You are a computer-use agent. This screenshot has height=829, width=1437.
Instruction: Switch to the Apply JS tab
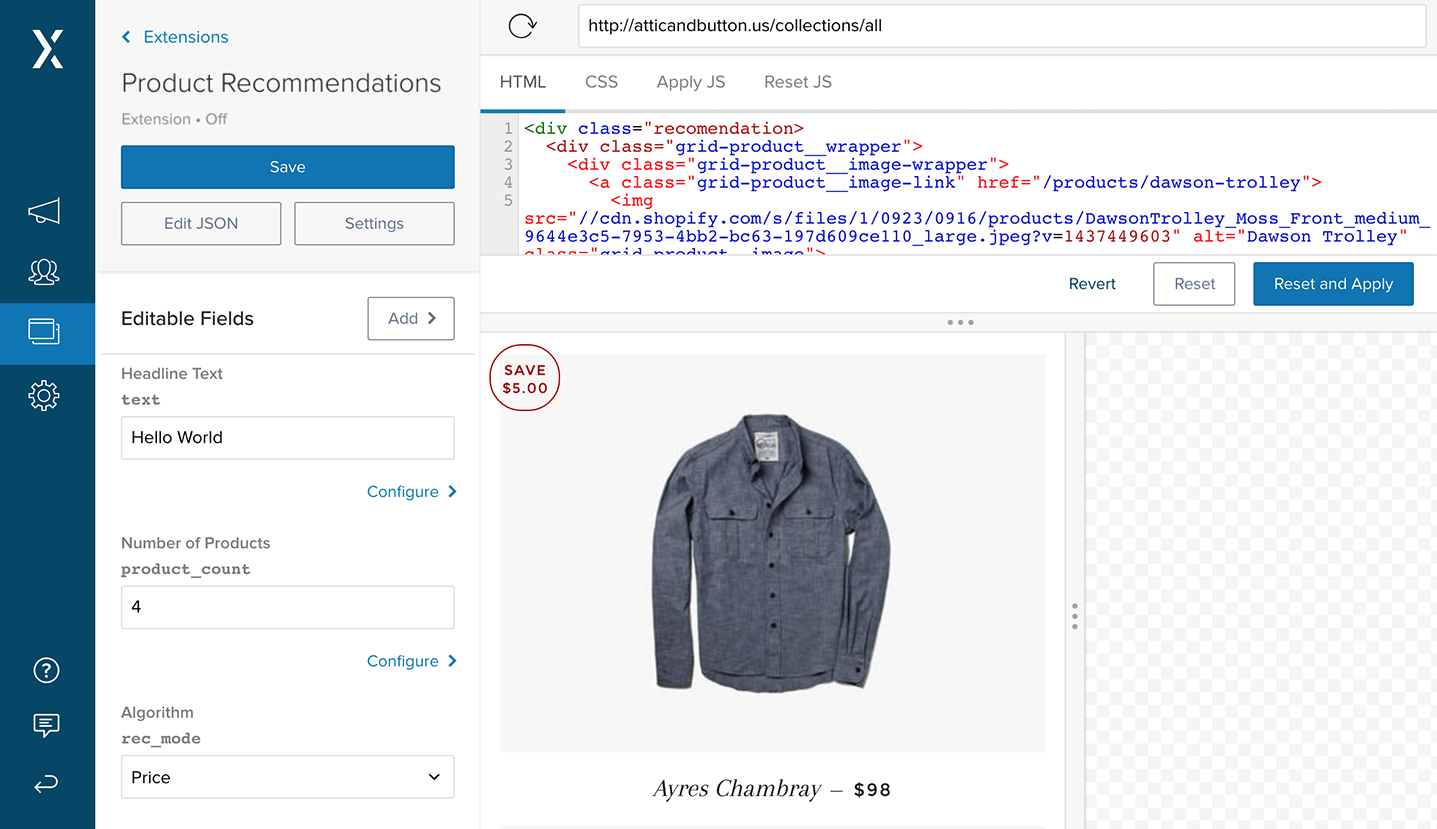(x=690, y=82)
